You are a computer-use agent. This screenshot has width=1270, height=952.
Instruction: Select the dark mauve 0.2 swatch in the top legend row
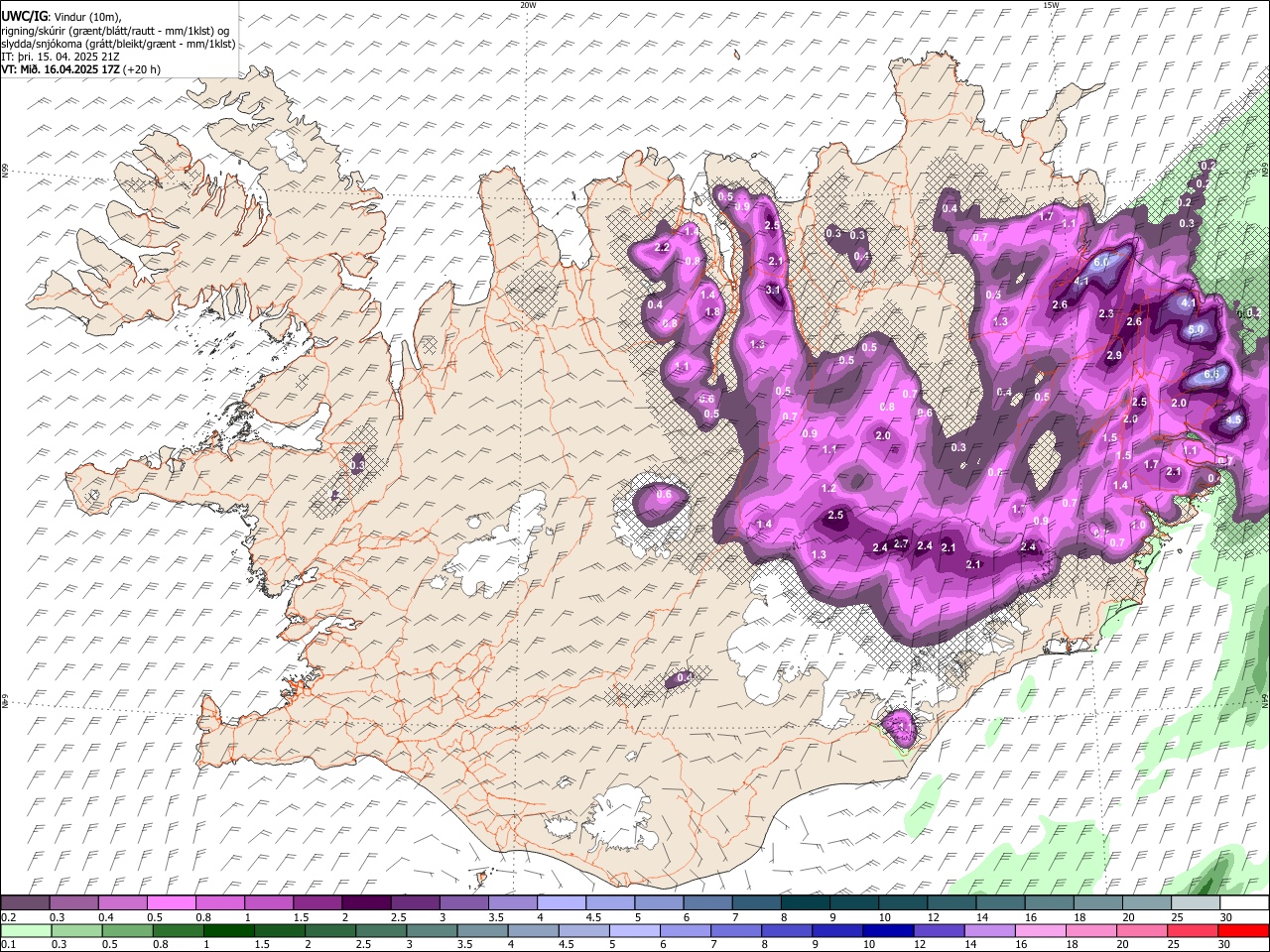click(26, 902)
